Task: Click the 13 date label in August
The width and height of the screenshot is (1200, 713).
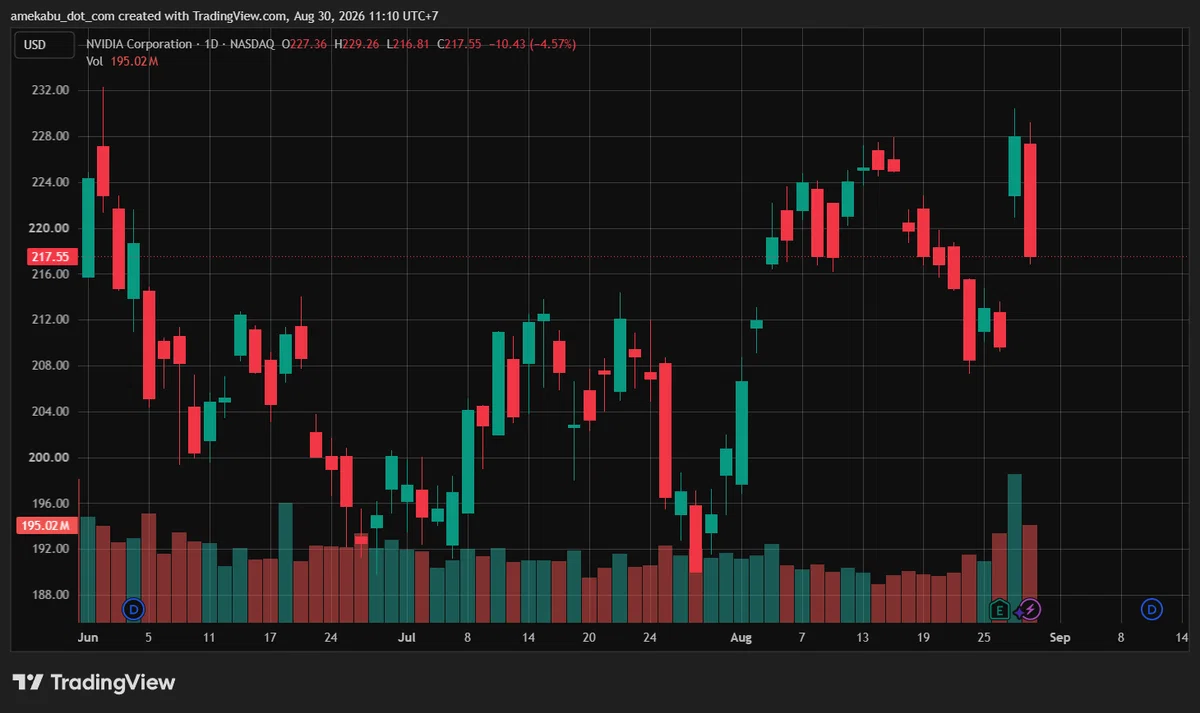Action: 862,637
